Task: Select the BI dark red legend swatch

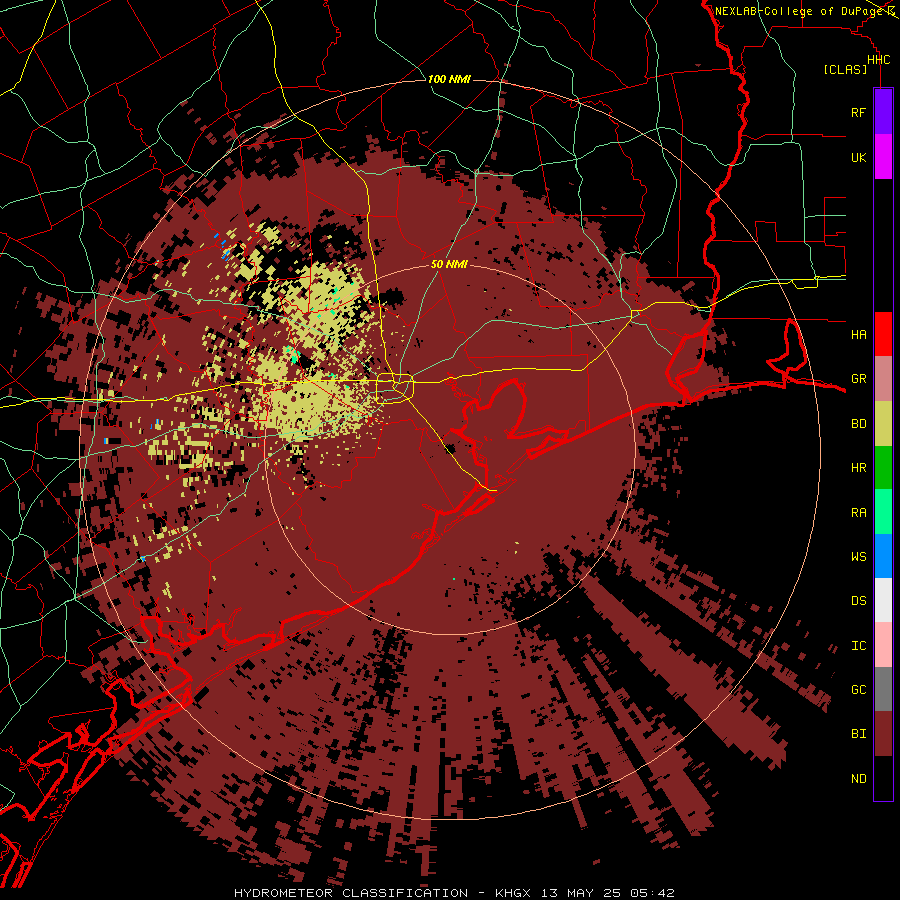Action: [x=883, y=734]
